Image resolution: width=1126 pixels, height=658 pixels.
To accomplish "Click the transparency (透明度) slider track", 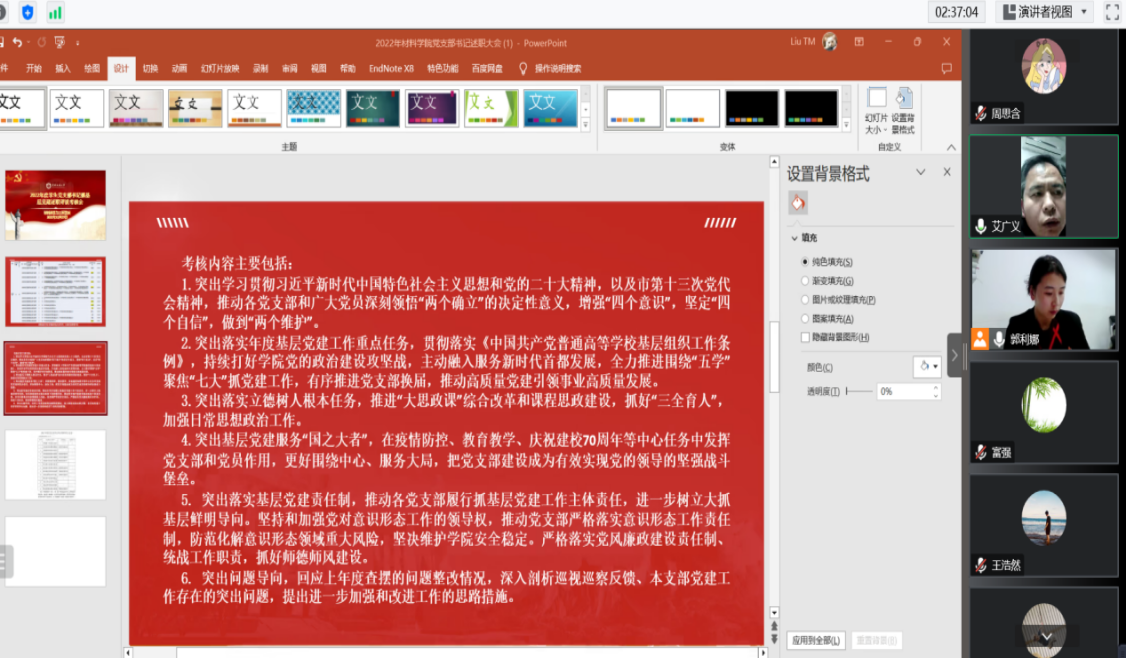I will [x=858, y=392].
